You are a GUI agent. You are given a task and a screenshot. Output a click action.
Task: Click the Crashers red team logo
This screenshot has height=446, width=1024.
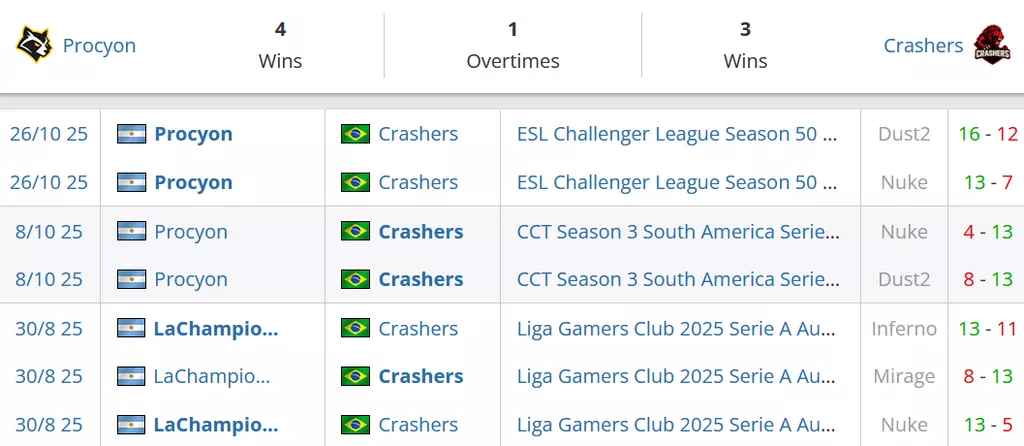point(992,45)
